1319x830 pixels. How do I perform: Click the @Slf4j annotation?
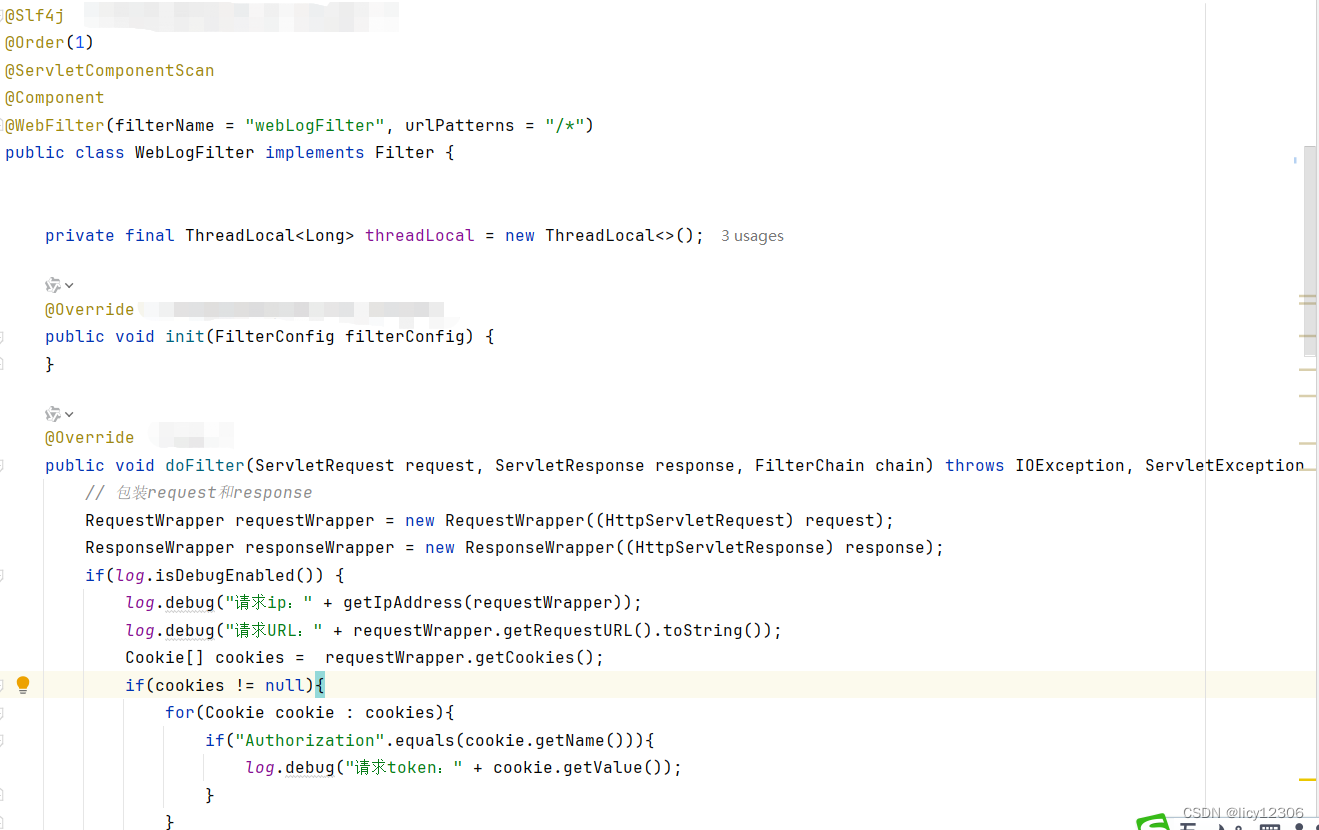pyautogui.click(x=35, y=15)
